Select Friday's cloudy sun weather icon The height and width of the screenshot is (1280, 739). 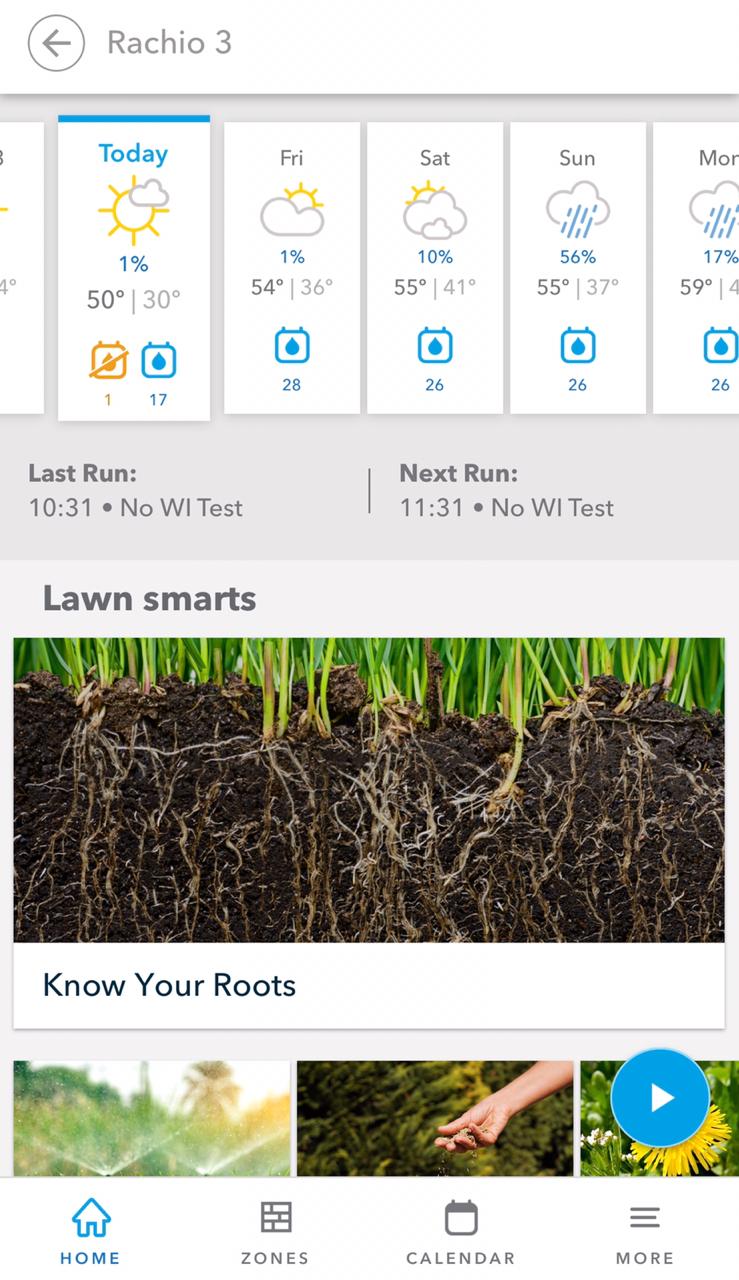pyautogui.click(x=292, y=210)
